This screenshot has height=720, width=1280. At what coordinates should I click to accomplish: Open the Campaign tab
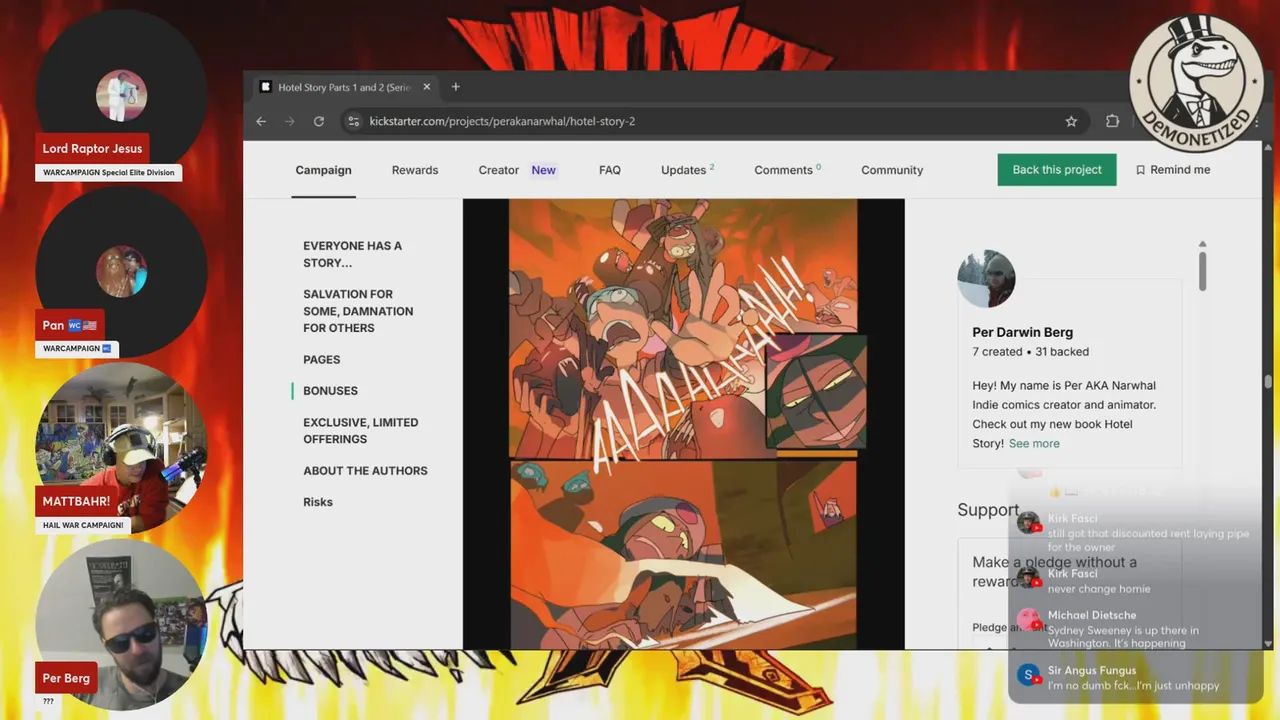coord(323,170)
